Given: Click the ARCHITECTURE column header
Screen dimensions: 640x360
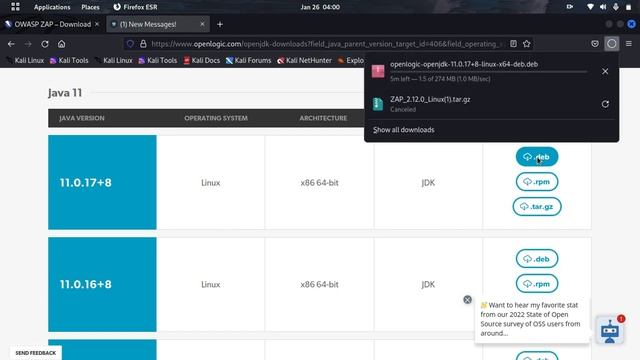Looking at the screenshot, I should (323, 118).
